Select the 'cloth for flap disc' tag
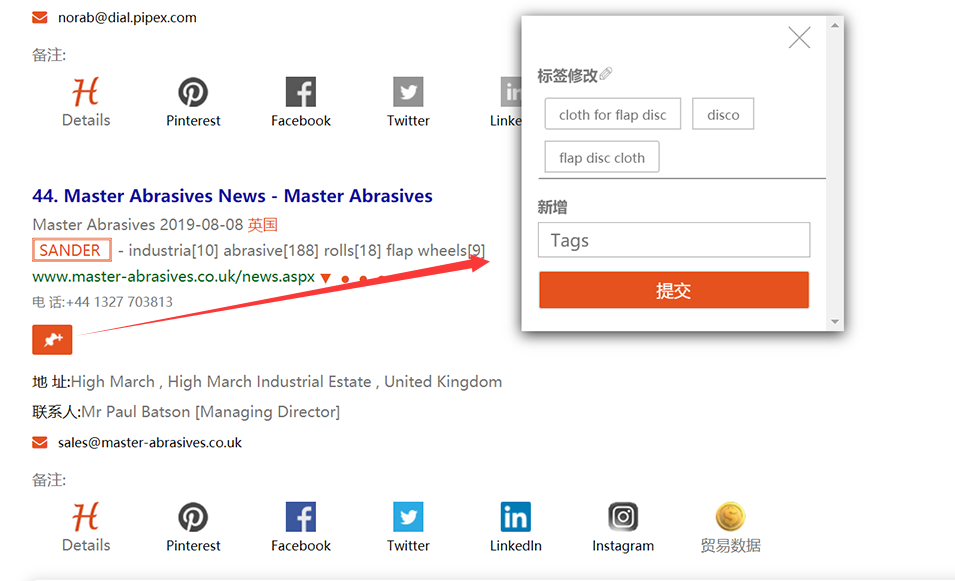 613,114
